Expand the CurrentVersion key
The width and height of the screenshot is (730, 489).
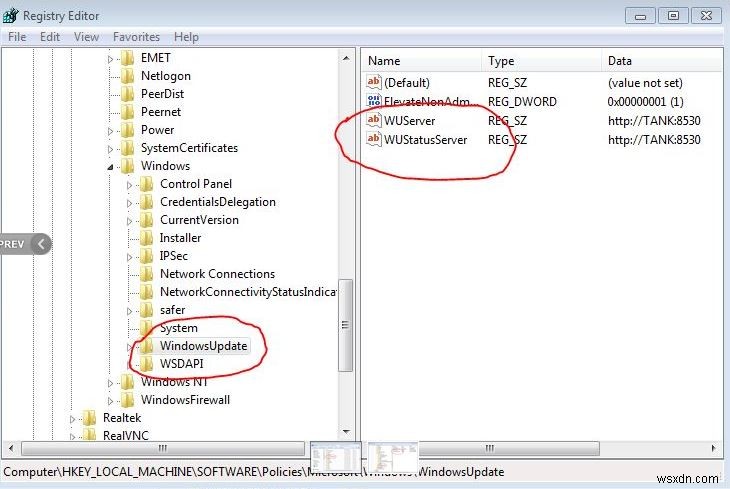pyautogui.click(x=129, y=221)
